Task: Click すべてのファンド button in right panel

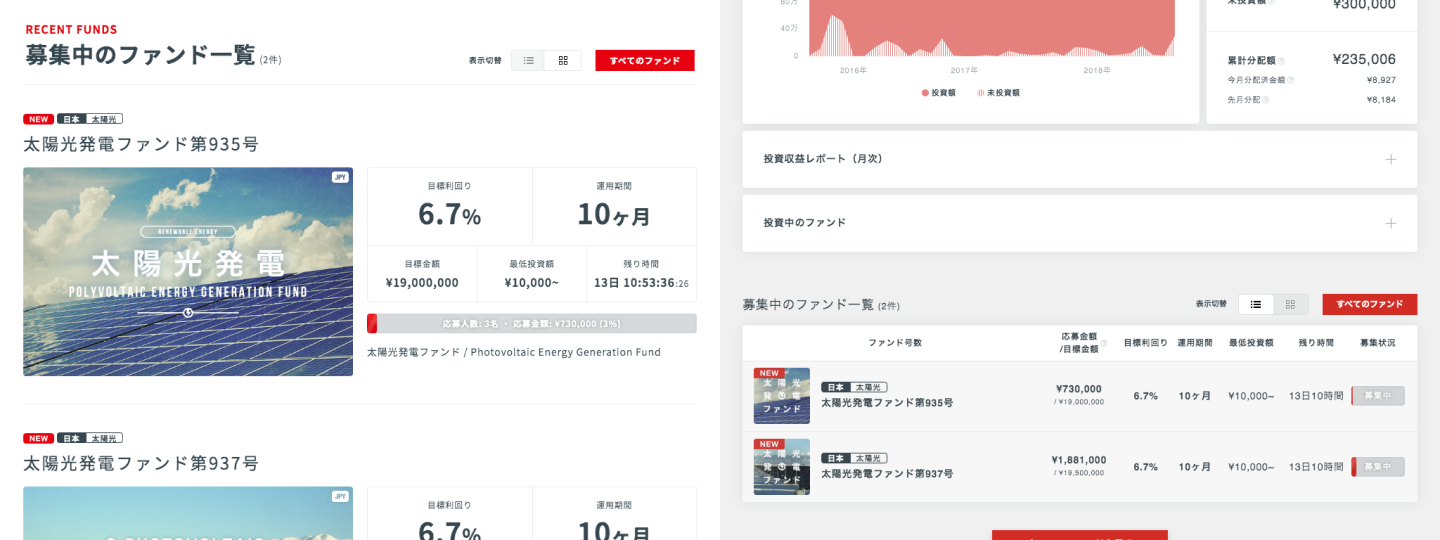Action: pyautogui.click(x=1369, y=304)
